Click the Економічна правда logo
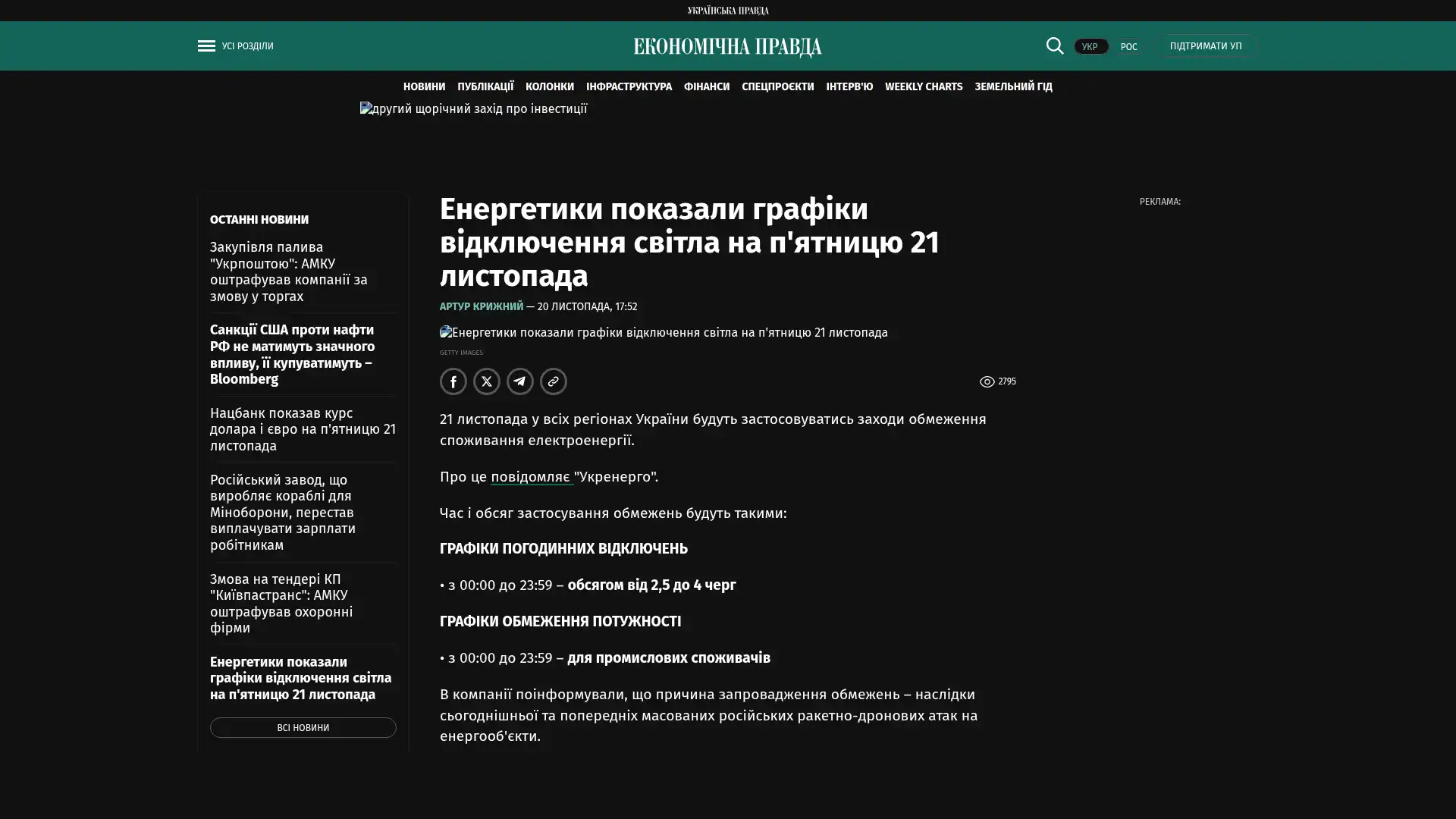The image size is (1456, 819). click(x=727, y=47)
